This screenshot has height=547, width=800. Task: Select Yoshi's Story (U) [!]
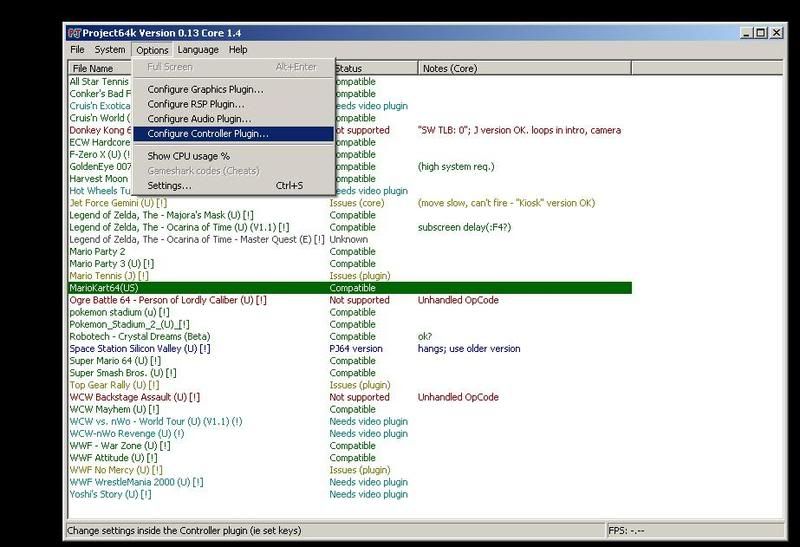110,494
